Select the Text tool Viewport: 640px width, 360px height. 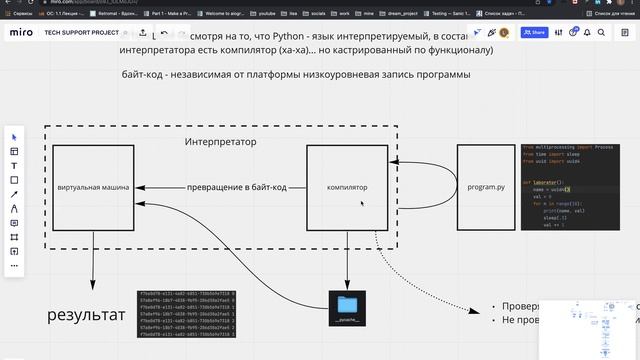[x=14, y=166]
